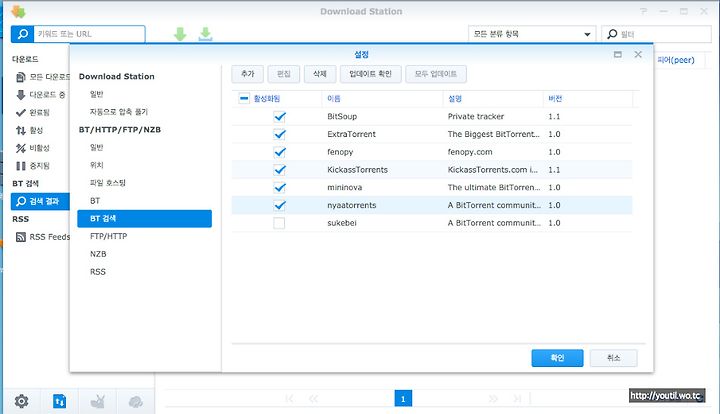Toggle fenopy checkbox
Screen dimensions: 720x414
tap(279, 152)
